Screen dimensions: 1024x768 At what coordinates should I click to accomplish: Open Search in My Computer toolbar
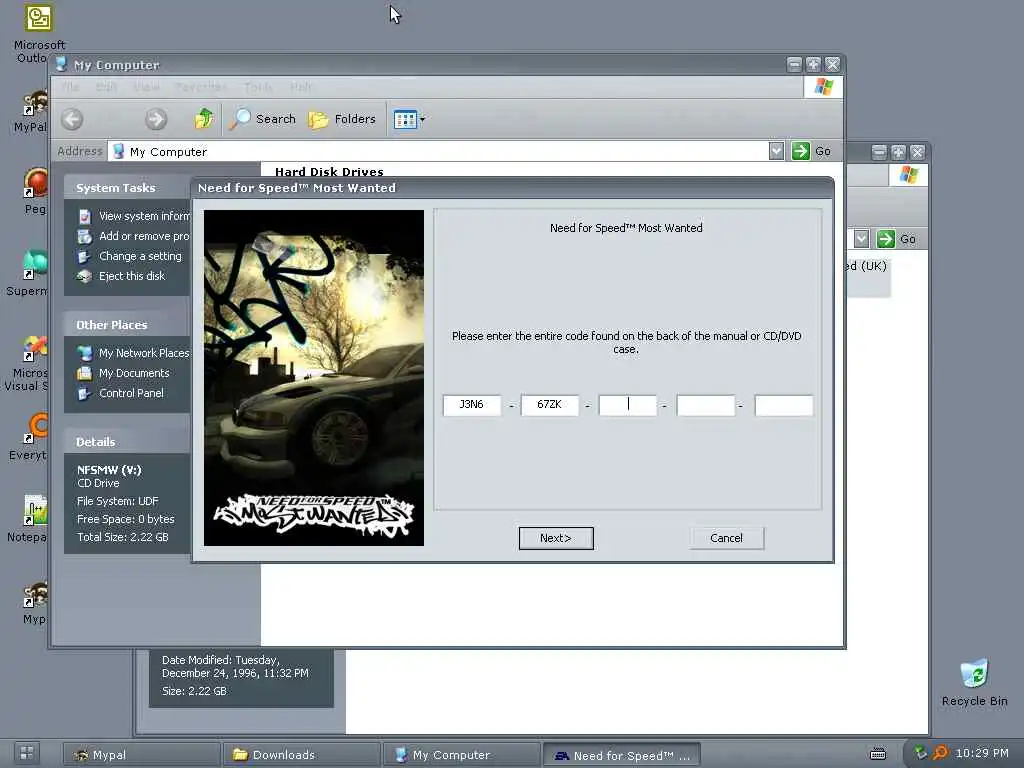(x=262, y=119)
